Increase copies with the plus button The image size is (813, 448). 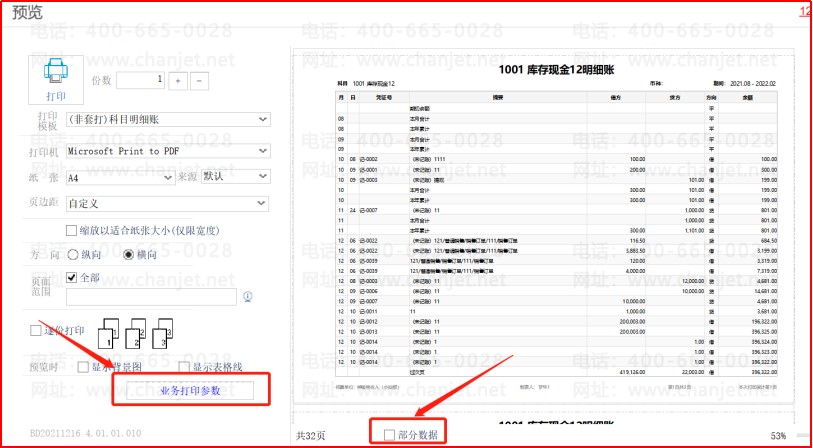[178, 81]
